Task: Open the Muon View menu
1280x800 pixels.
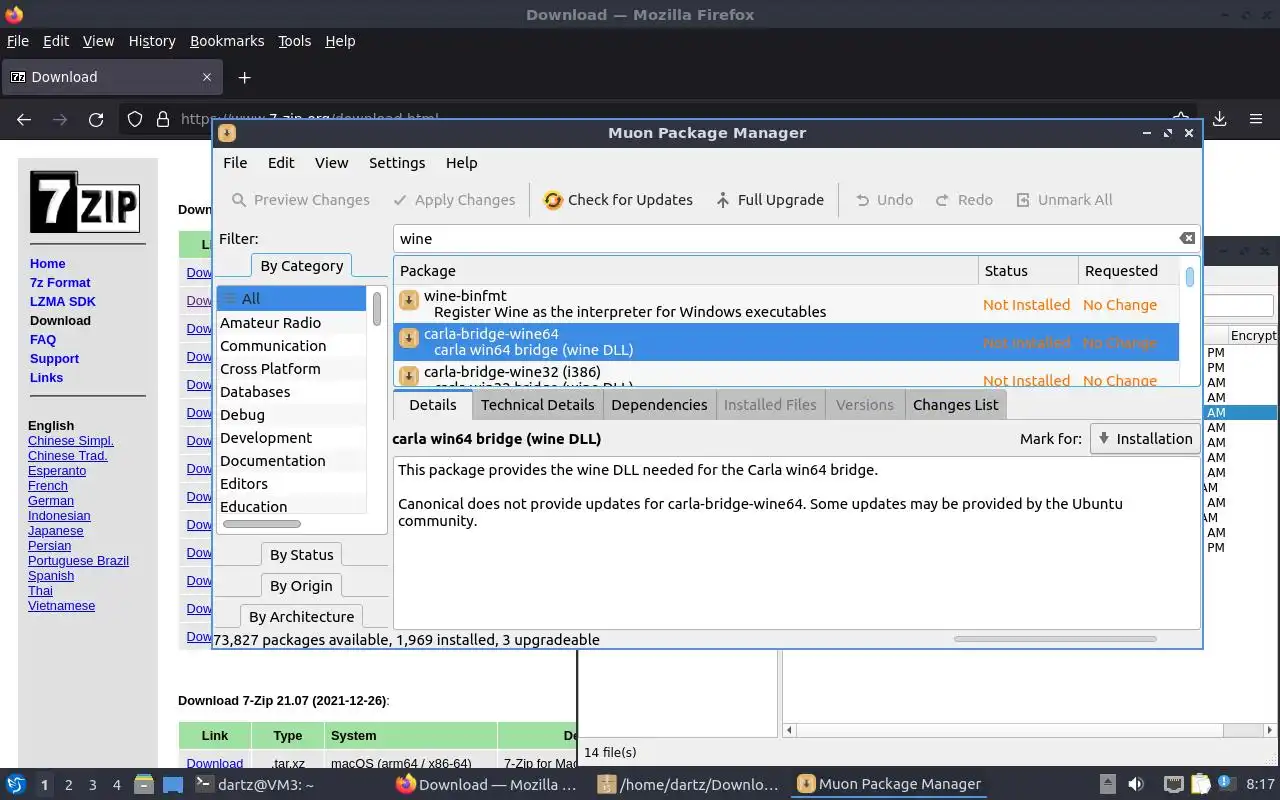Action: [x=332, y=163]
